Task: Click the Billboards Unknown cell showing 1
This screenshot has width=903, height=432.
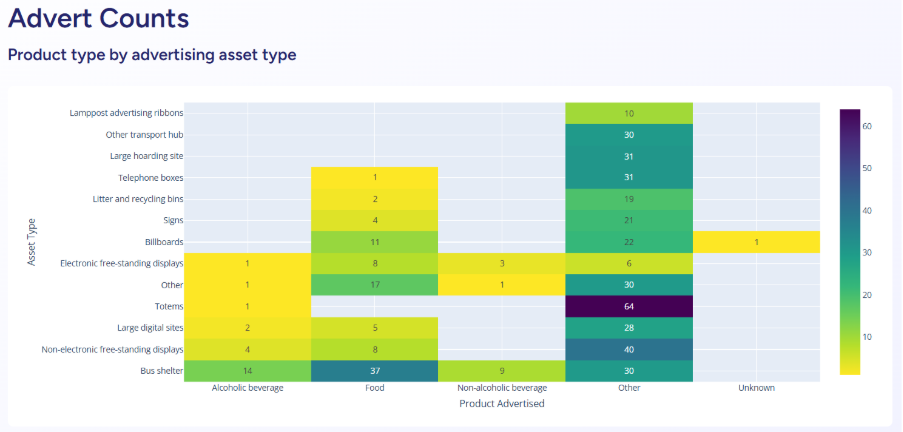Action: pos(756,242)
